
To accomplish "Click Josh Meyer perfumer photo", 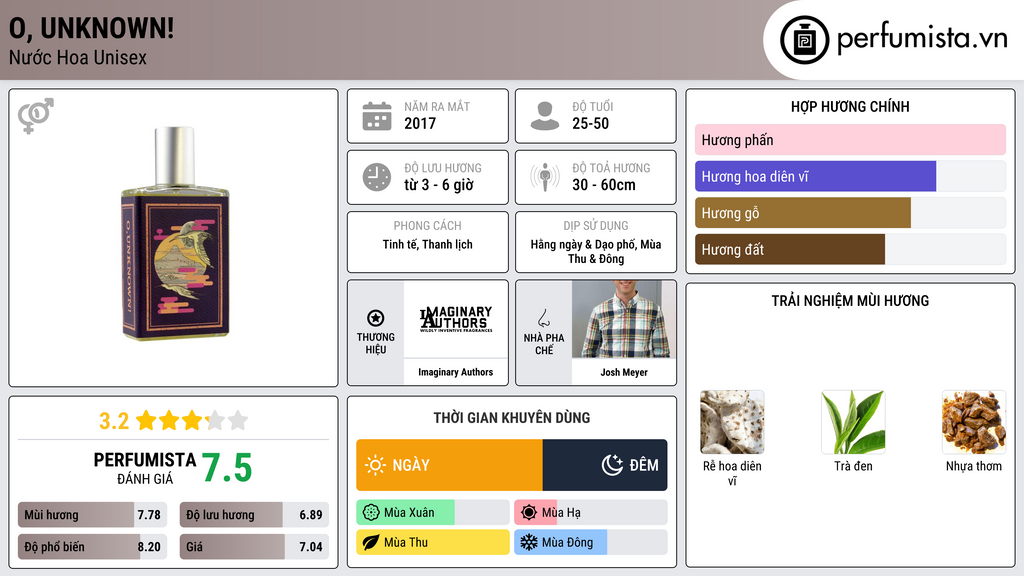I will [624, 319].
